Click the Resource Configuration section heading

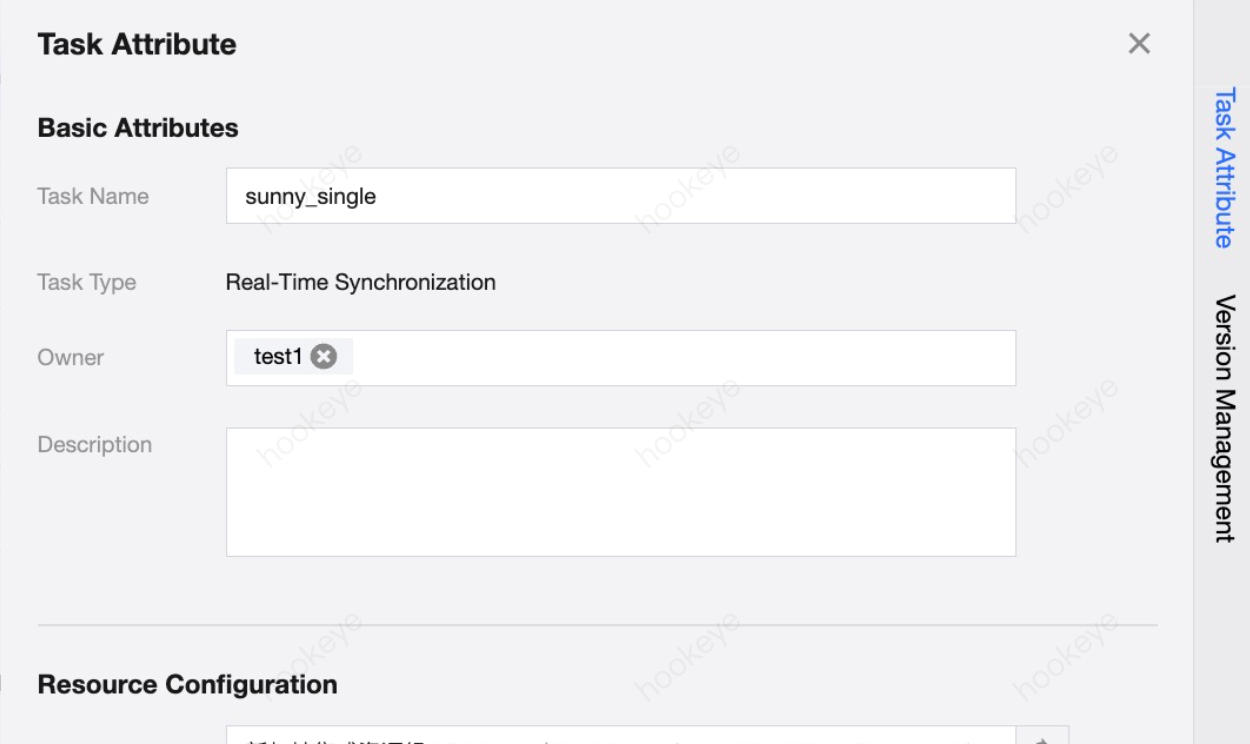[x=187, y=685]
